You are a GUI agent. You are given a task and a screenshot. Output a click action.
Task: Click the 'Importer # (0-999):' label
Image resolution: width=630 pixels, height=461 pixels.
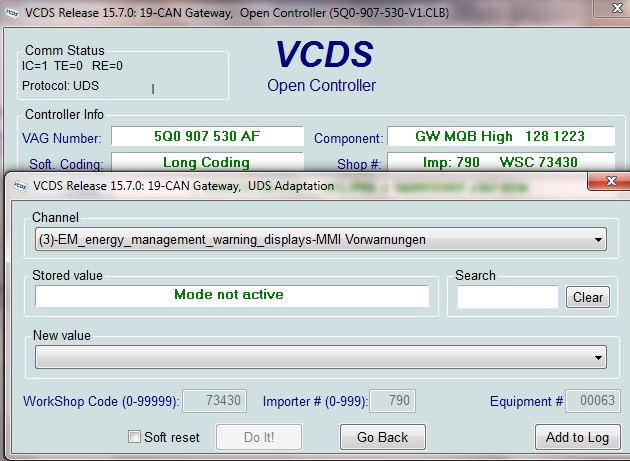point(315,401)
